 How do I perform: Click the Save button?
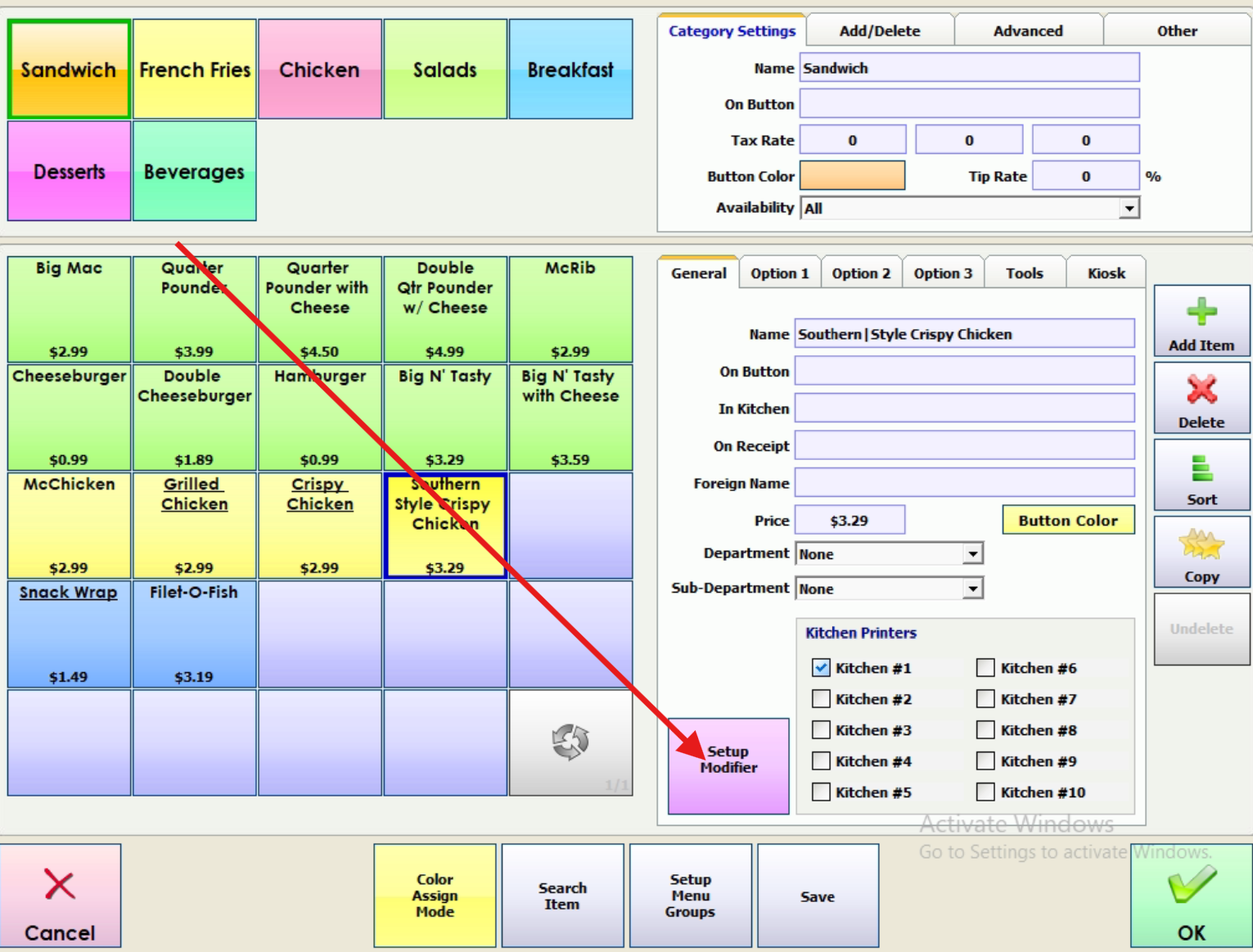(x=818, y=896)
